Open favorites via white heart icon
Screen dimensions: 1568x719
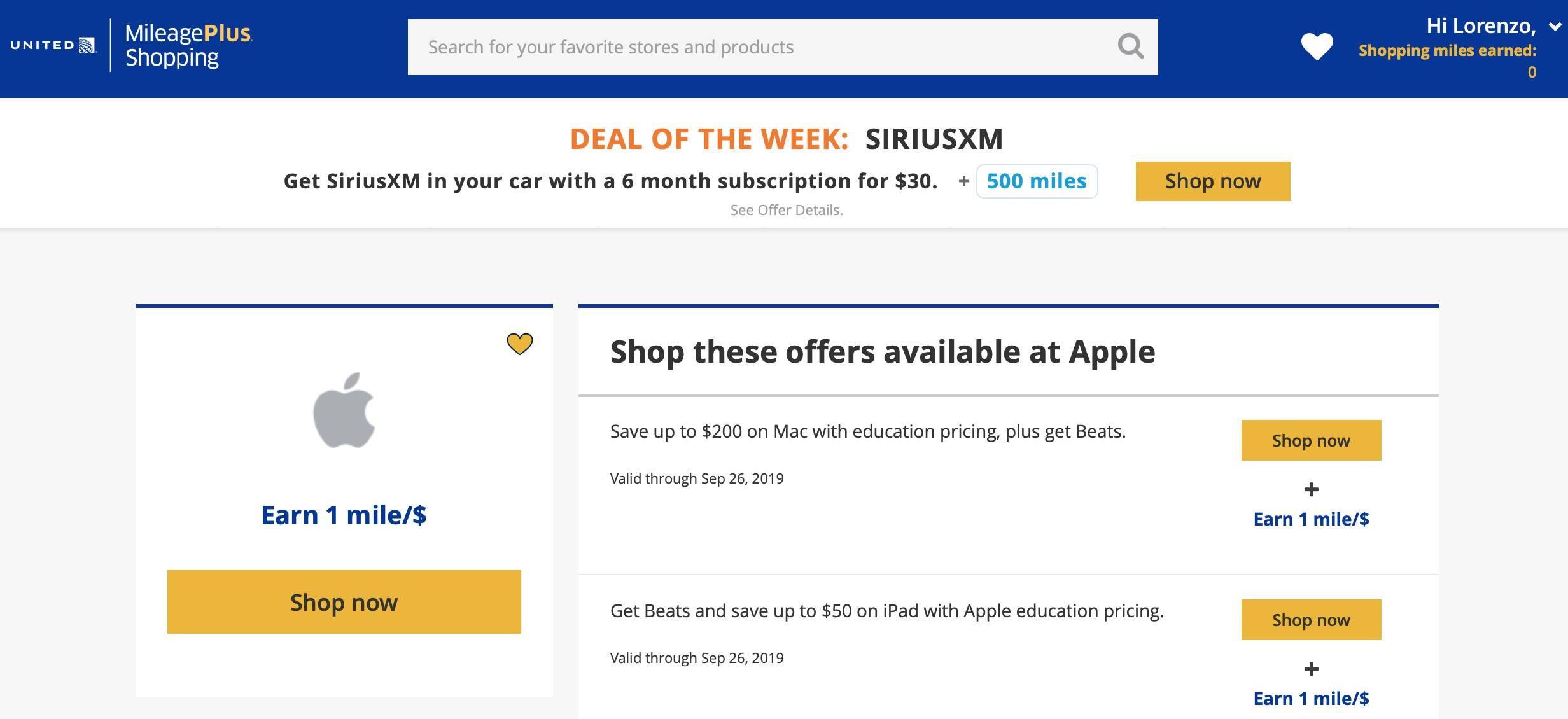pyautogui.click(x=1317, y=46)
